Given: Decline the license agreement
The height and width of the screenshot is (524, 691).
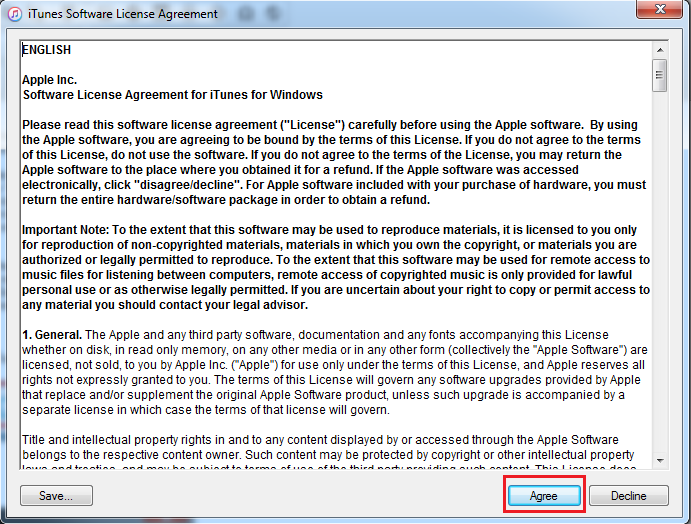Looking at the screenshot, I should (628, 495).
